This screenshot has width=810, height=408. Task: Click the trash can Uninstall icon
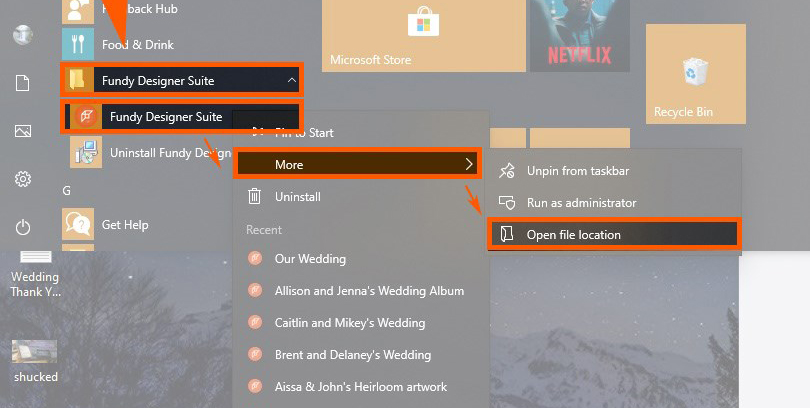[x=254, y=196]
